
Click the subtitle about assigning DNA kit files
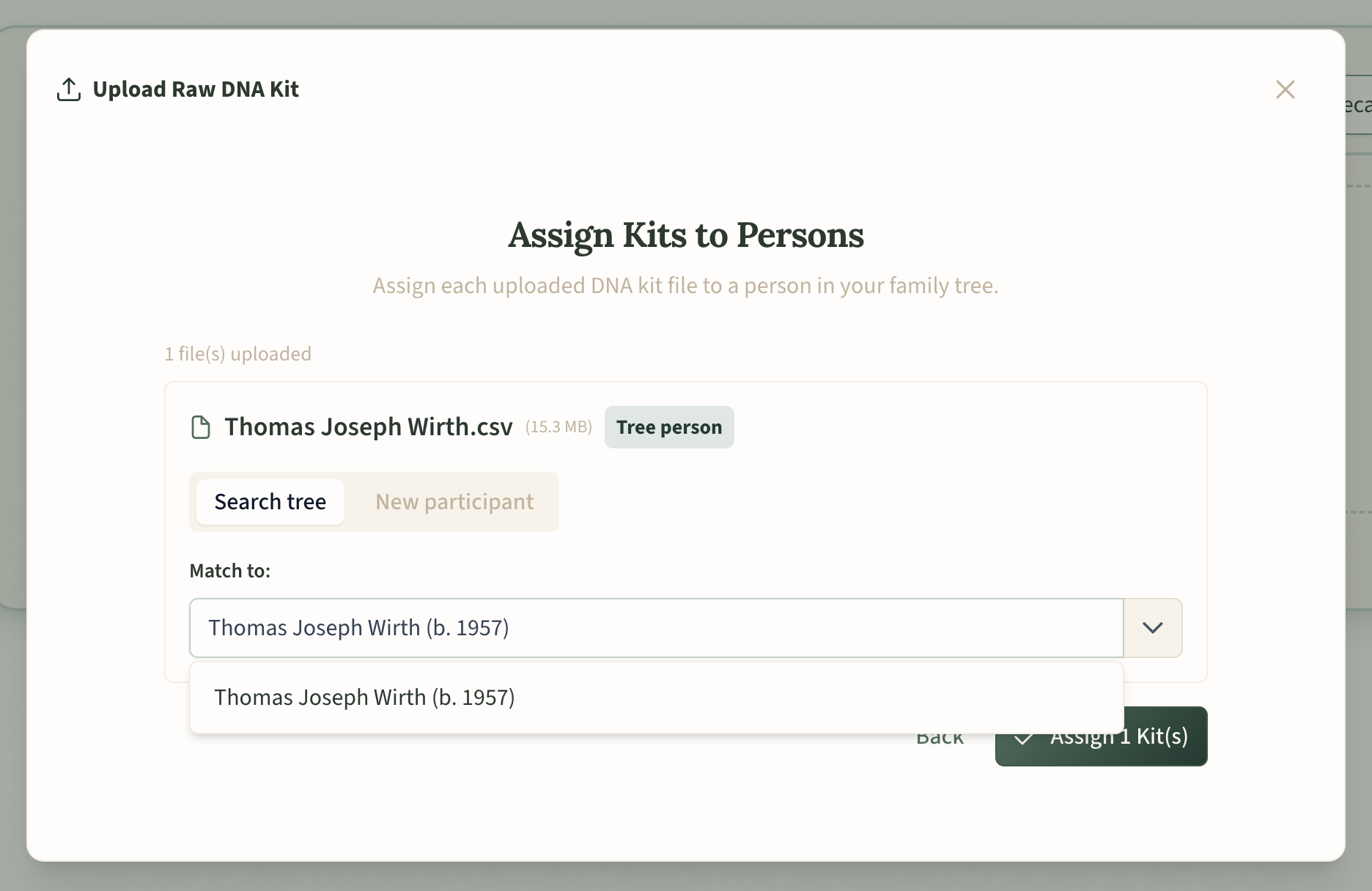tap(686, 286)
